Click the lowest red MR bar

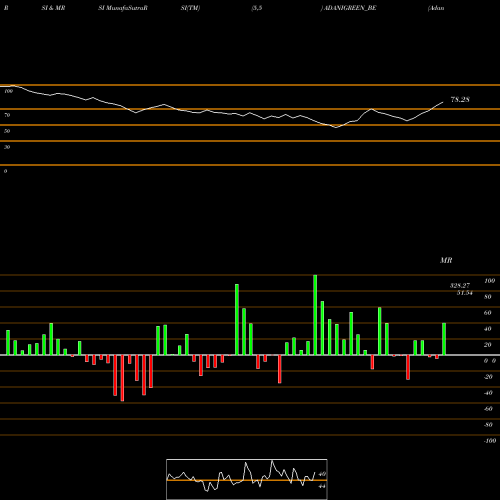(122, 378)
